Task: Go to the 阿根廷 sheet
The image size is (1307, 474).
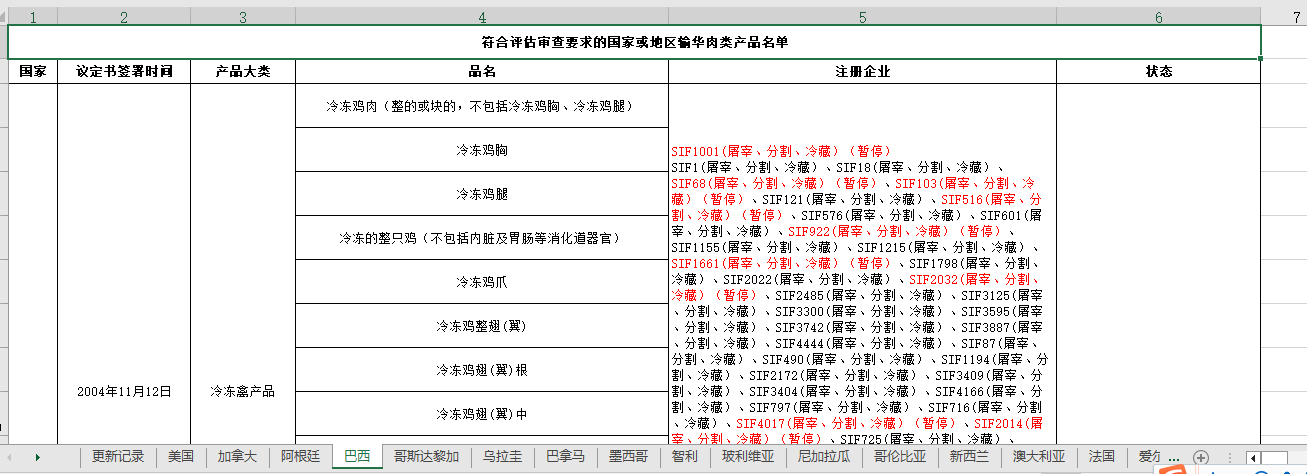Action: pyautogui.click(x=300, y=456)
